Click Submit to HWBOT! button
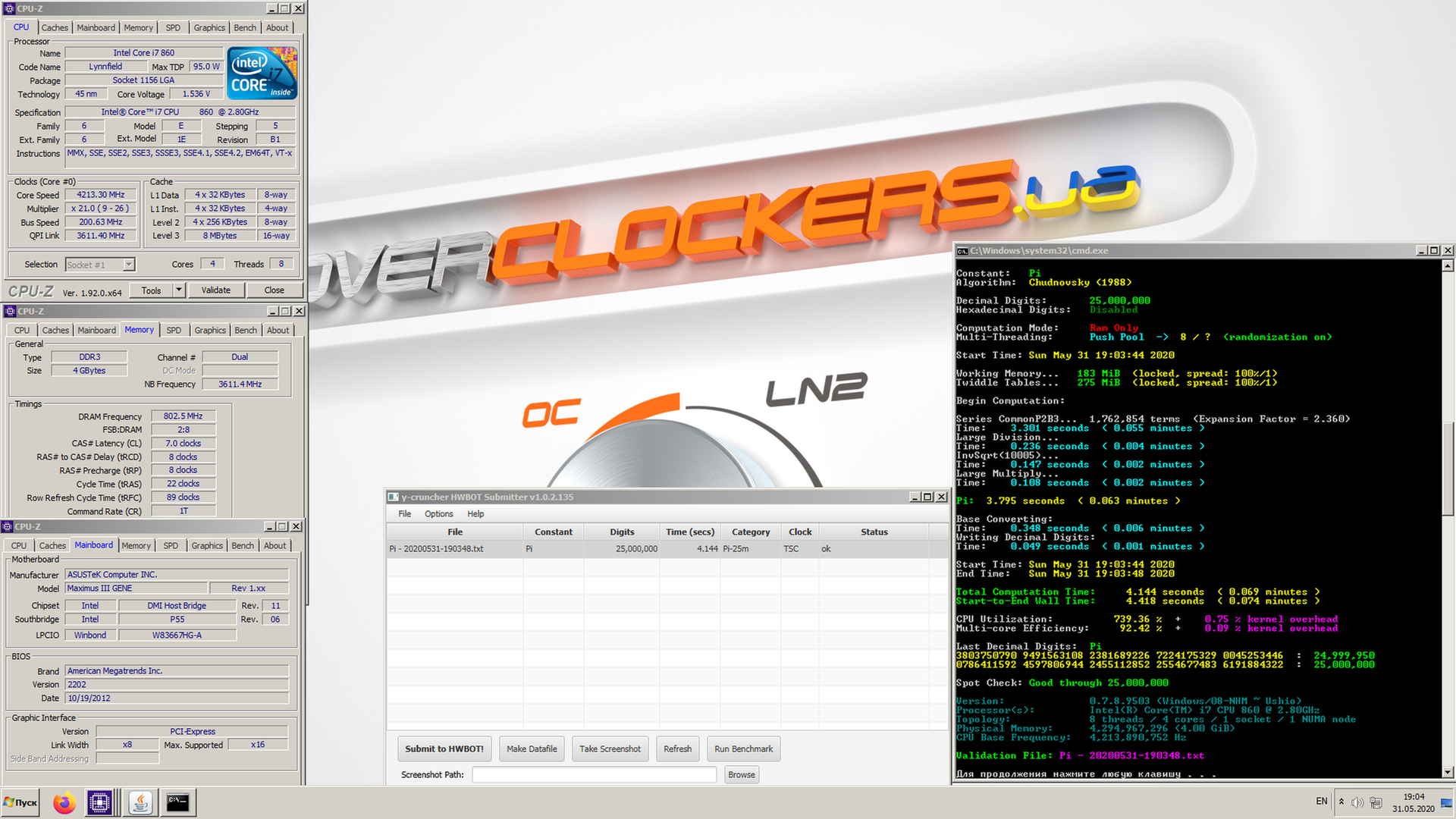The width and height of the screenshot is (1456, 819). pyautogui.click(x=444, y=748)
